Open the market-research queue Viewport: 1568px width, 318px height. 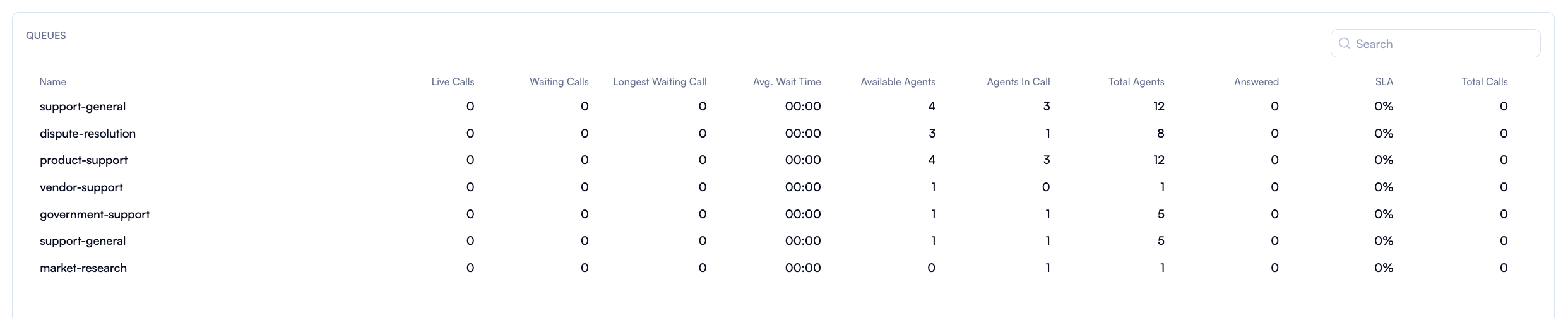point(83,268)
